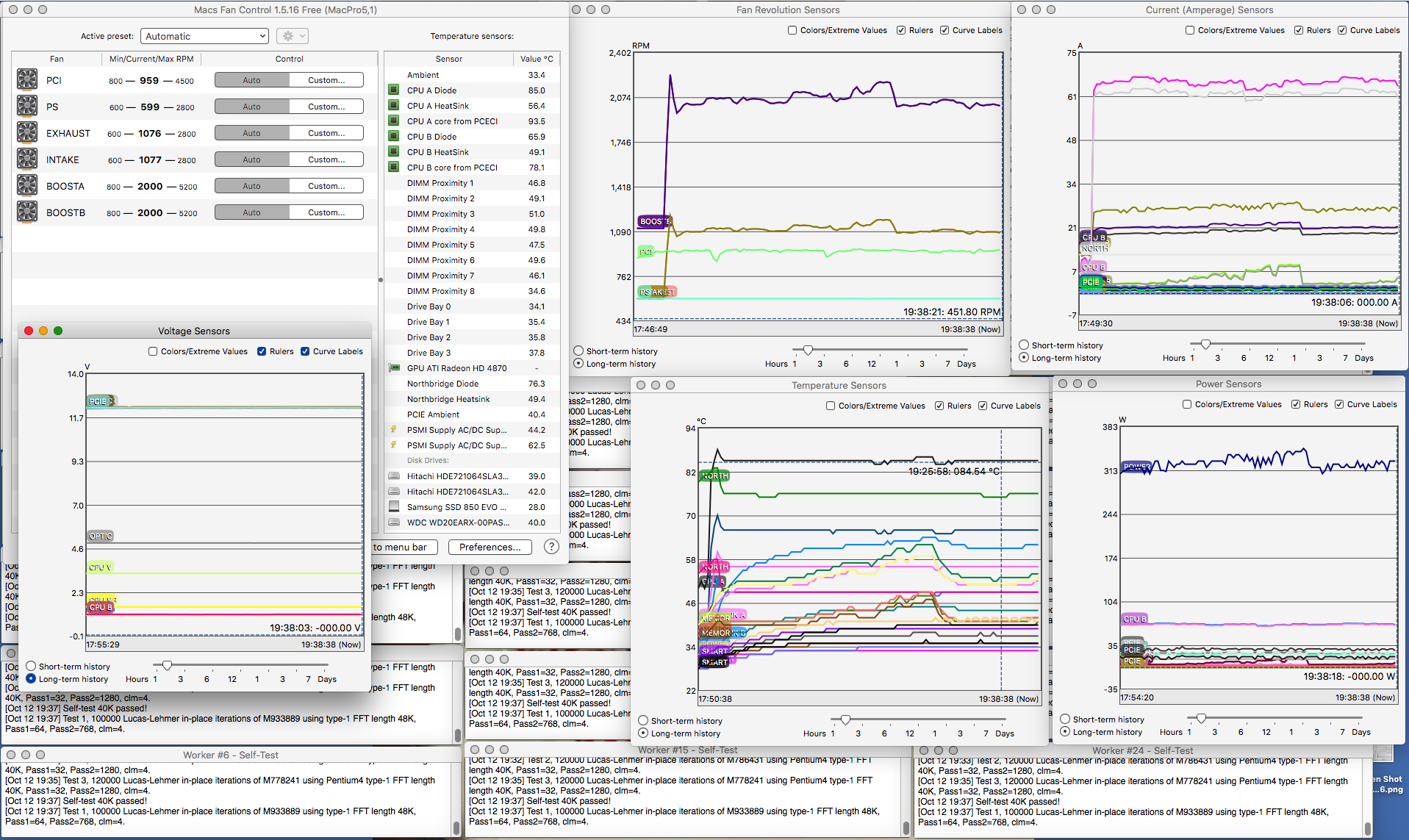Image resolution: width=1409 pixels, height=840 pixels.
Task: Open the Preferences dialog
Action: 490,547
